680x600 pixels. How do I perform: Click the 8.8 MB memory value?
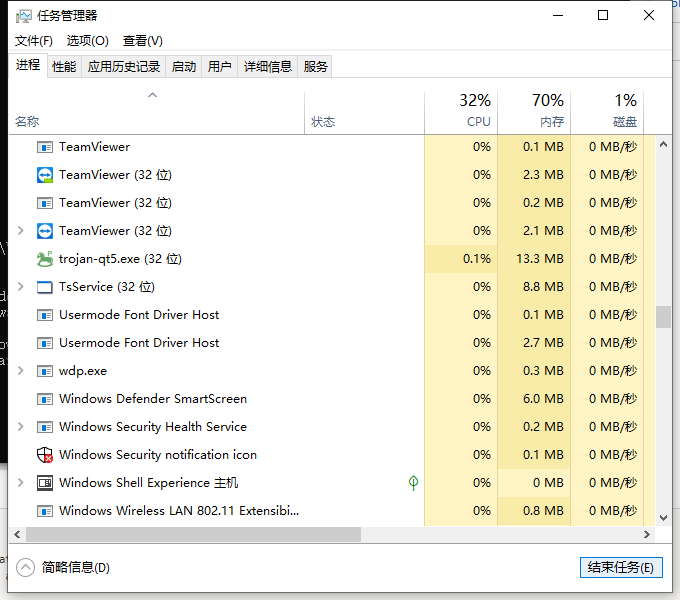543,287
